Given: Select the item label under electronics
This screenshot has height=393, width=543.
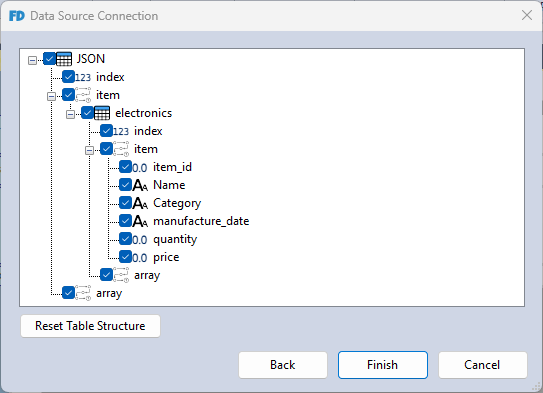Looking at the screenshot, I should coord(146,149).
